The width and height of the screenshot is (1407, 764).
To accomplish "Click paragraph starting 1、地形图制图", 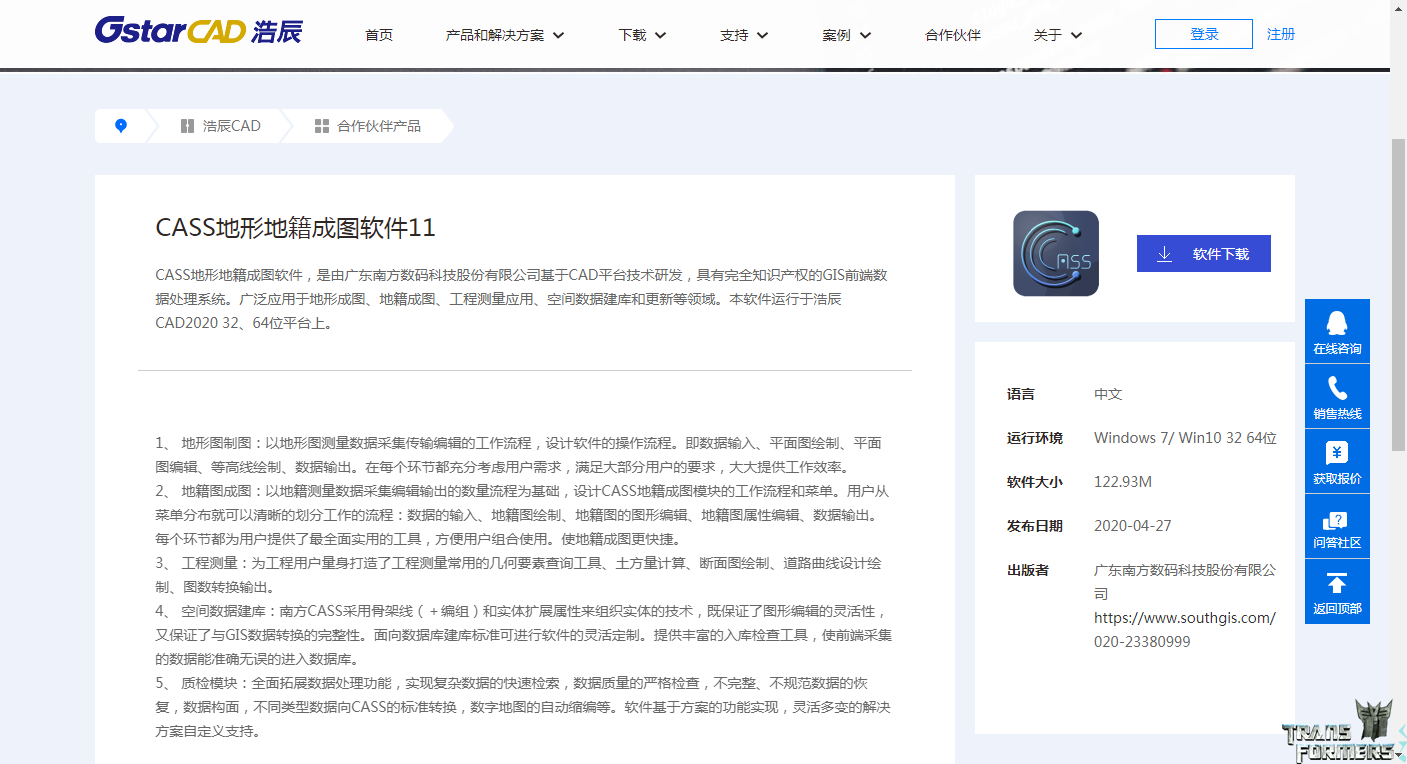I will [518, 455].
